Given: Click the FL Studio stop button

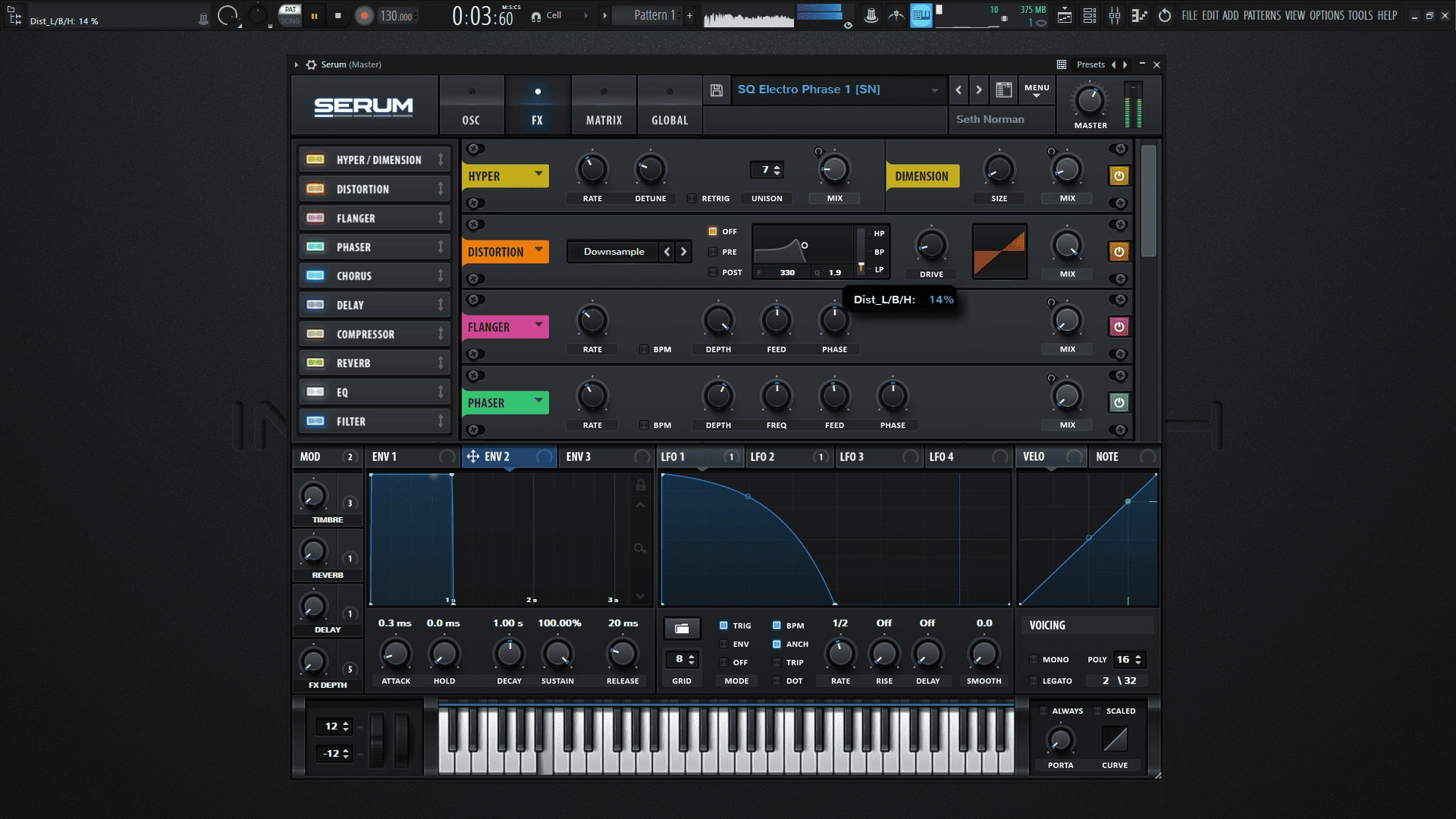Looking at the screenshot, I should pyautogui.click(x=337, y=15).
